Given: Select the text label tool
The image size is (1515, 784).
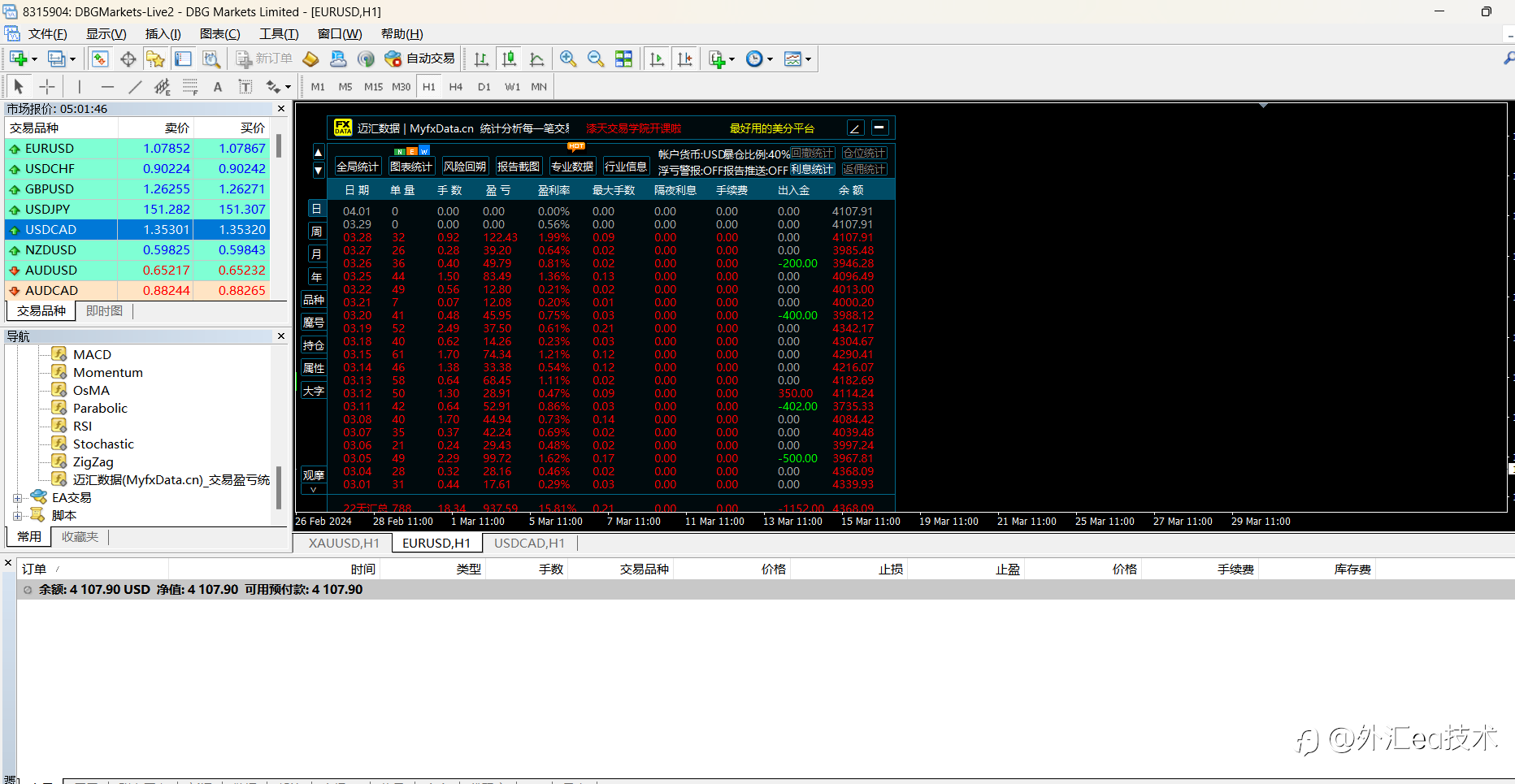Looking at the screenshot, I should (x=245, y=86).
